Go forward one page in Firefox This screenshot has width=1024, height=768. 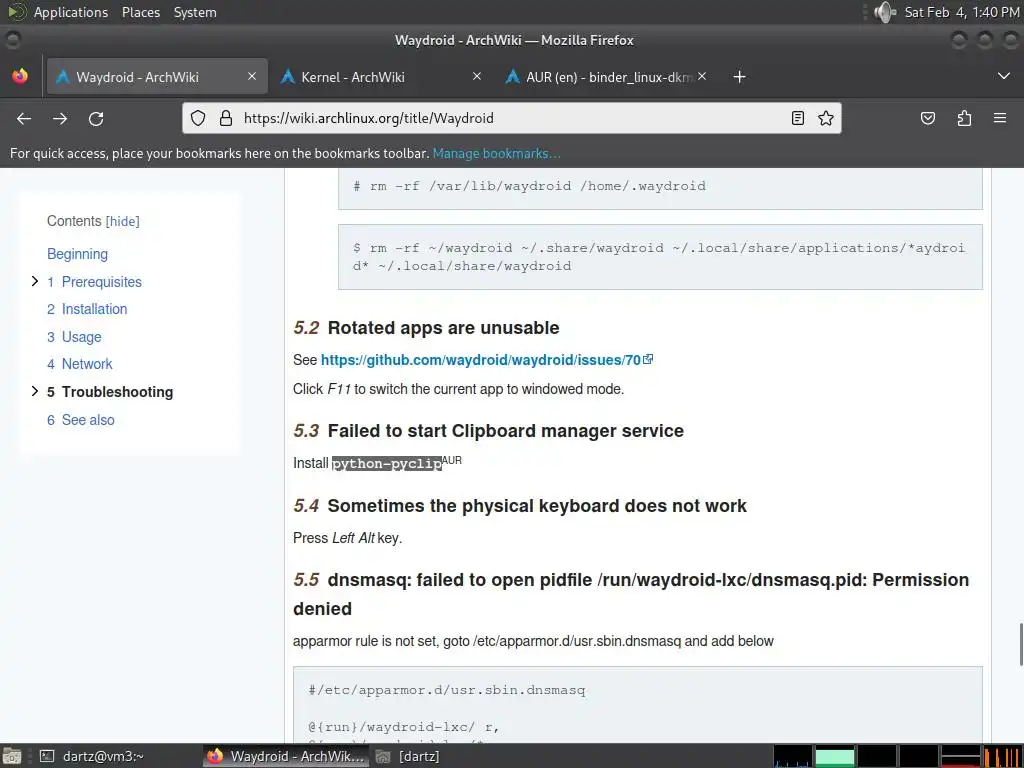[60, 118]
